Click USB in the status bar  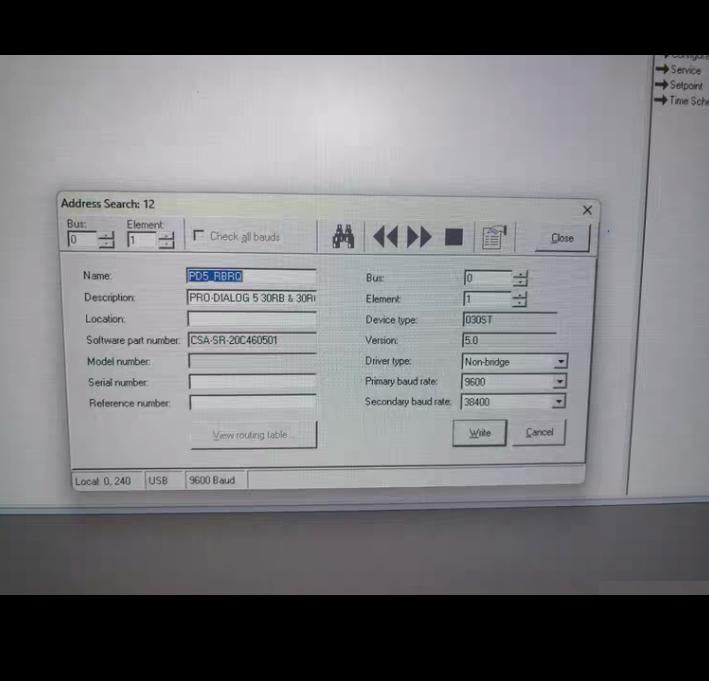tap(158, 481)
